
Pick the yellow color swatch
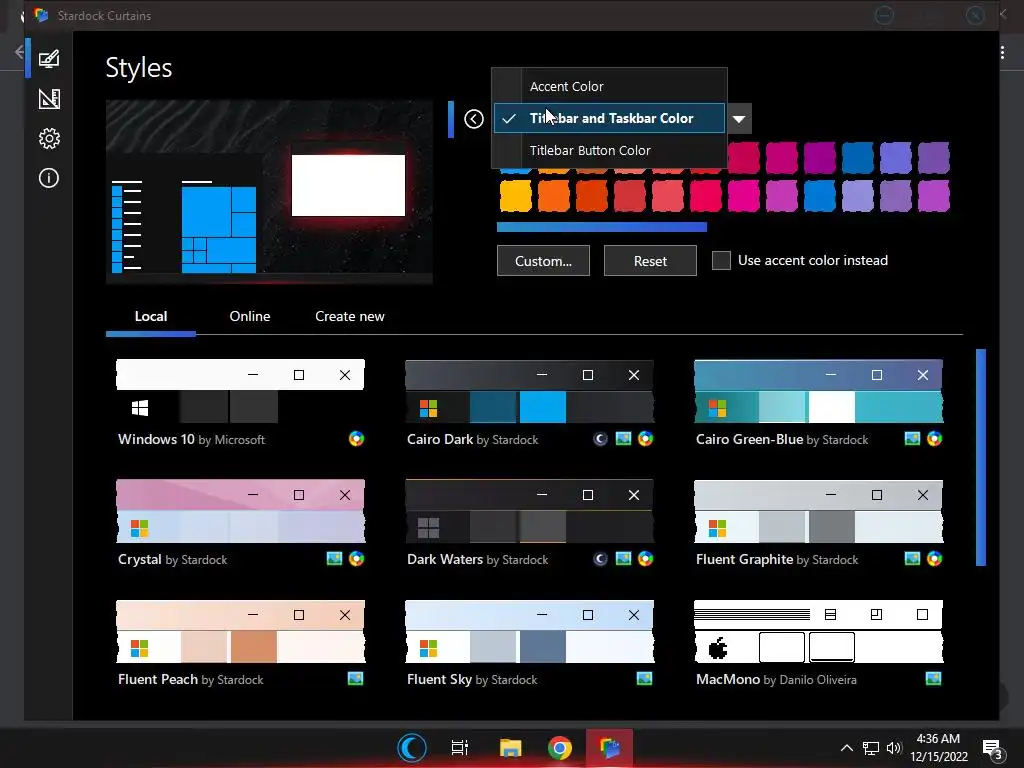pyautogui.click(x=516, y=196)
